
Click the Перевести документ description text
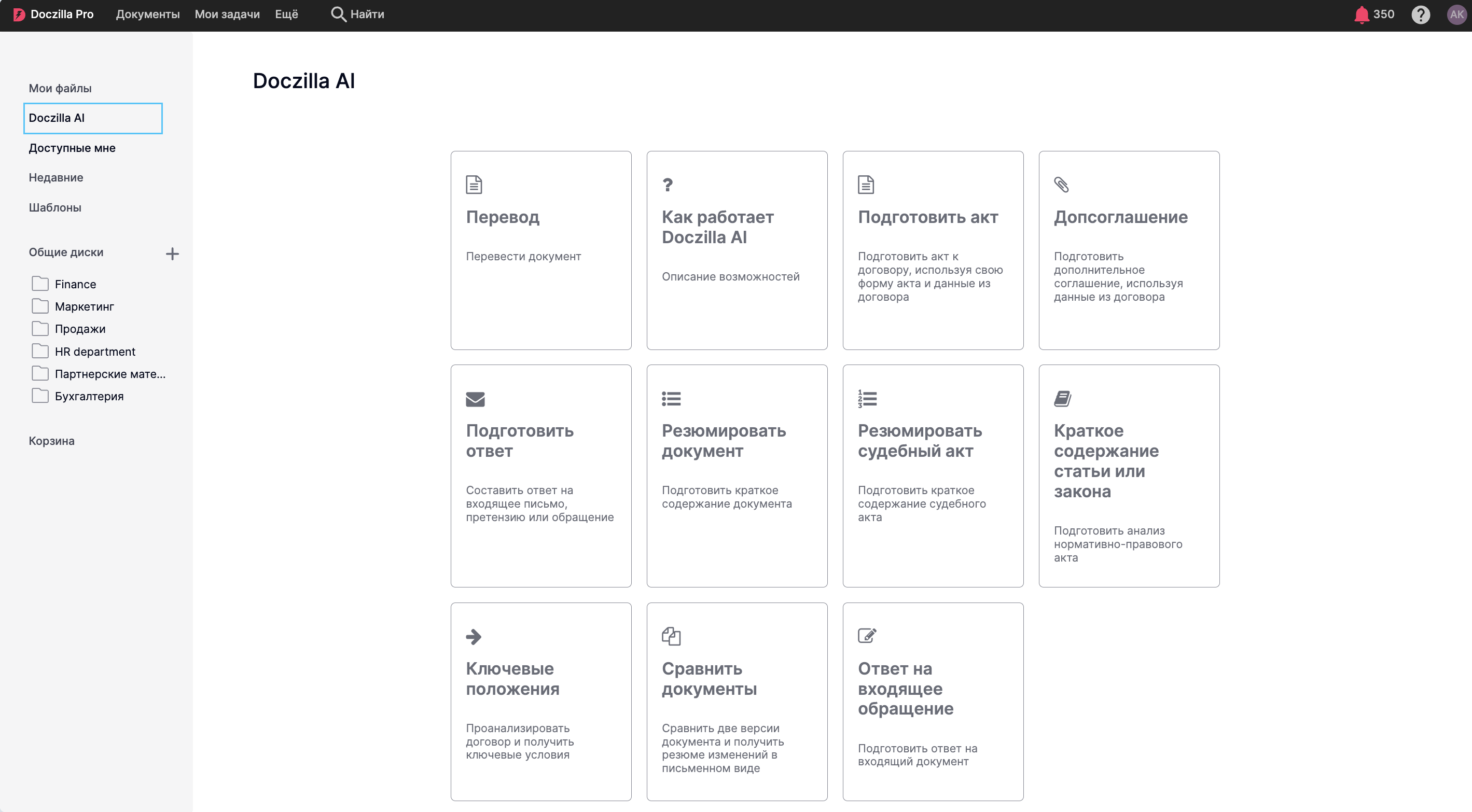pyautogui.click(x=523, y=257)
